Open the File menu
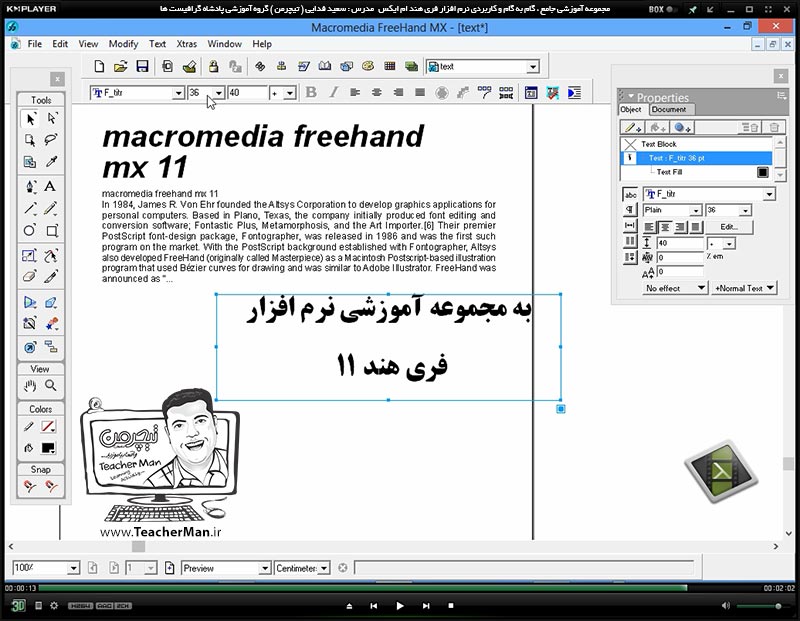800x621 pixels. click(35, 44)
